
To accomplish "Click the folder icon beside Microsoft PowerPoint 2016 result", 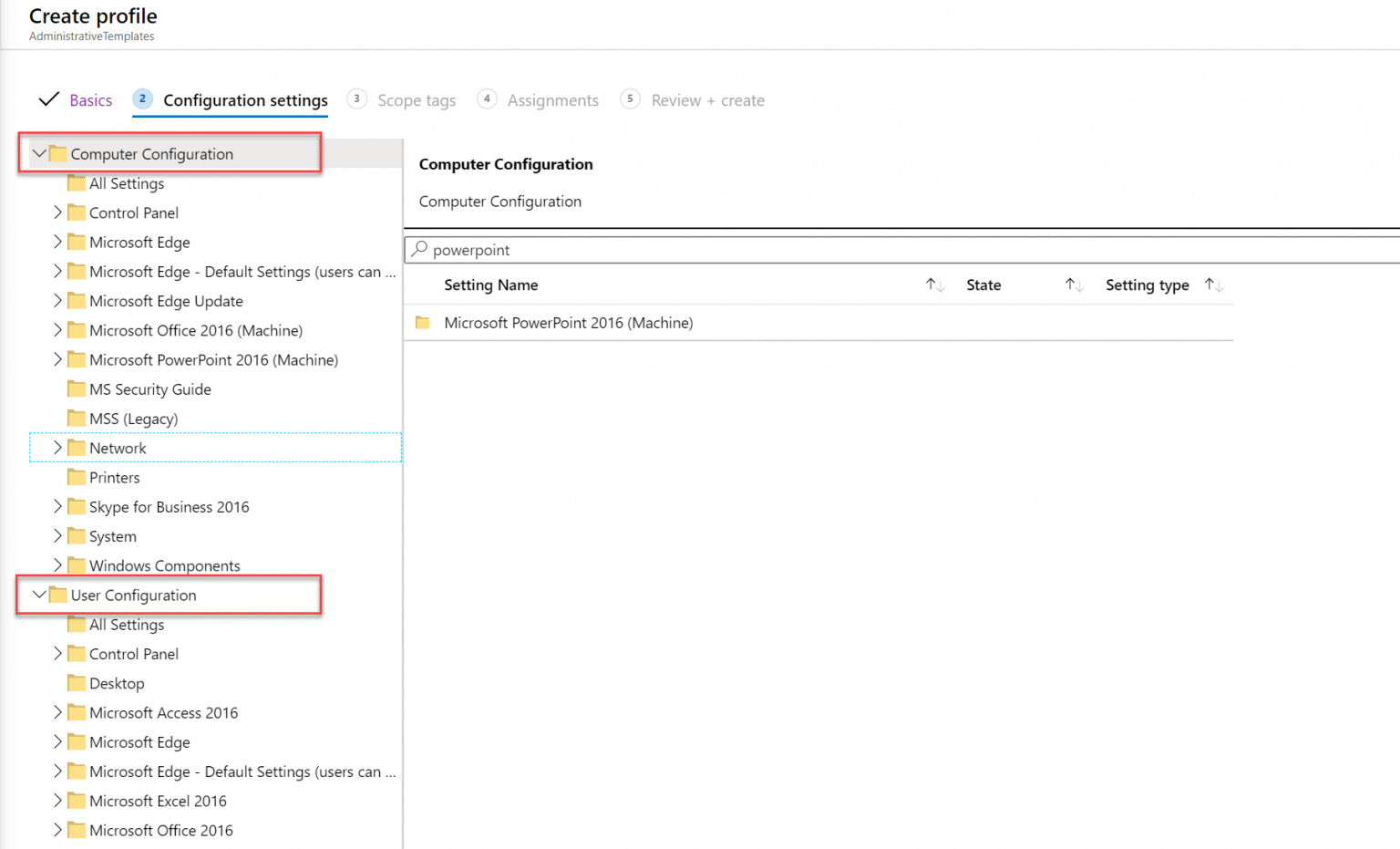I will [423, 322].
